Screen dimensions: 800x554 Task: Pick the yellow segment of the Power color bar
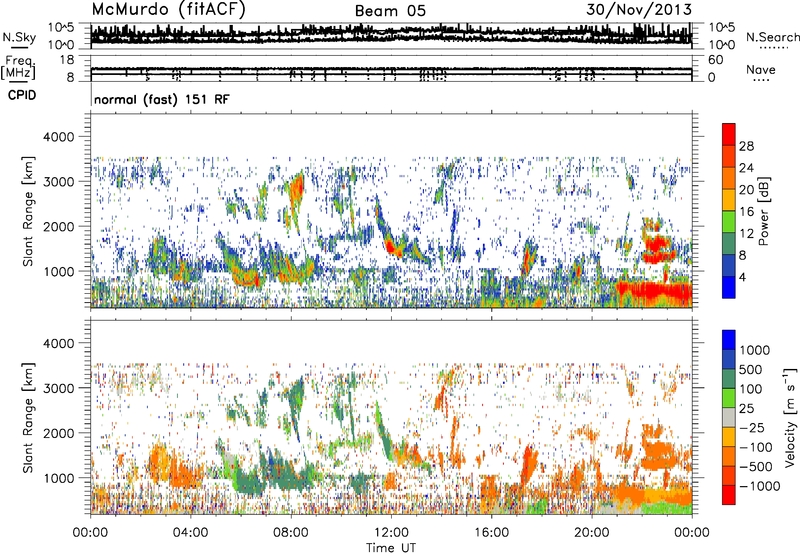(x=729, y=200)
